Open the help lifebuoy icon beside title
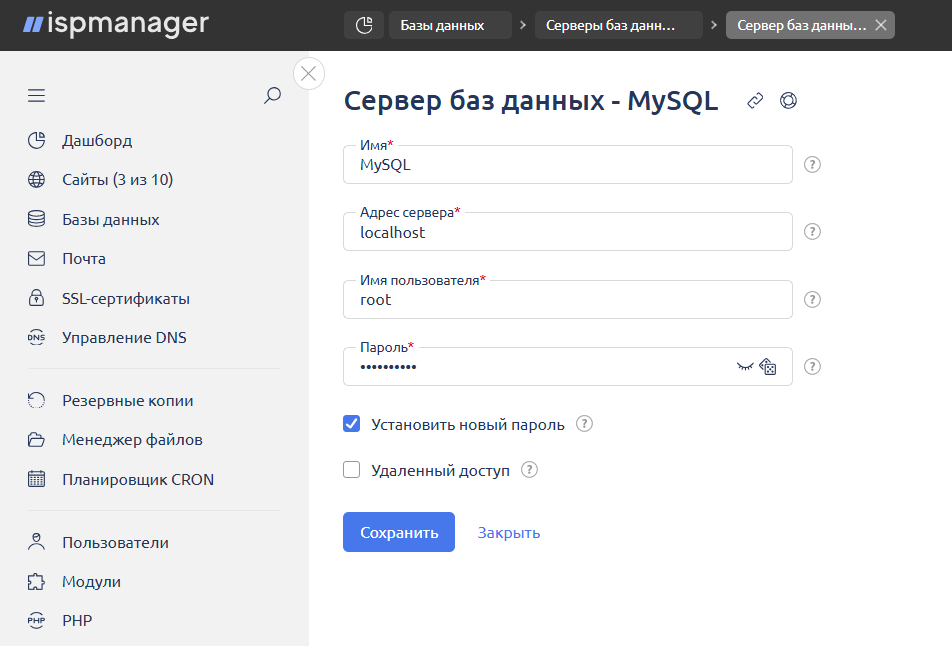The width and height of the screenshot is (952, 646). [788, 100]
